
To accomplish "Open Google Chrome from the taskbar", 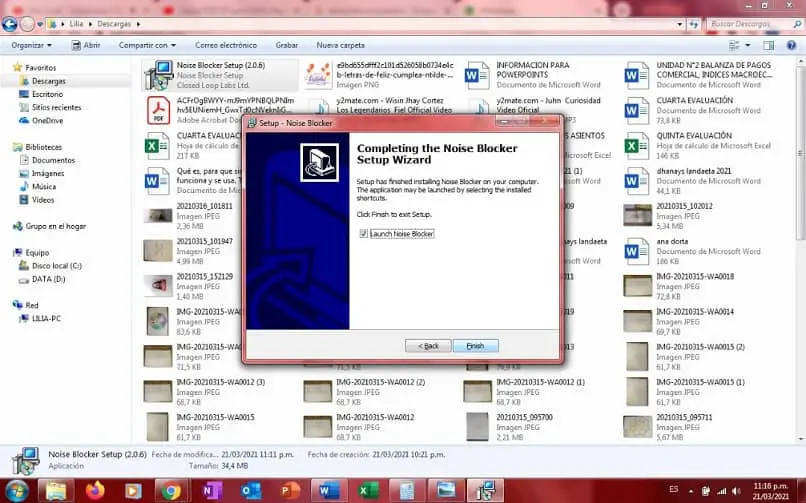I will coord(171,491).
